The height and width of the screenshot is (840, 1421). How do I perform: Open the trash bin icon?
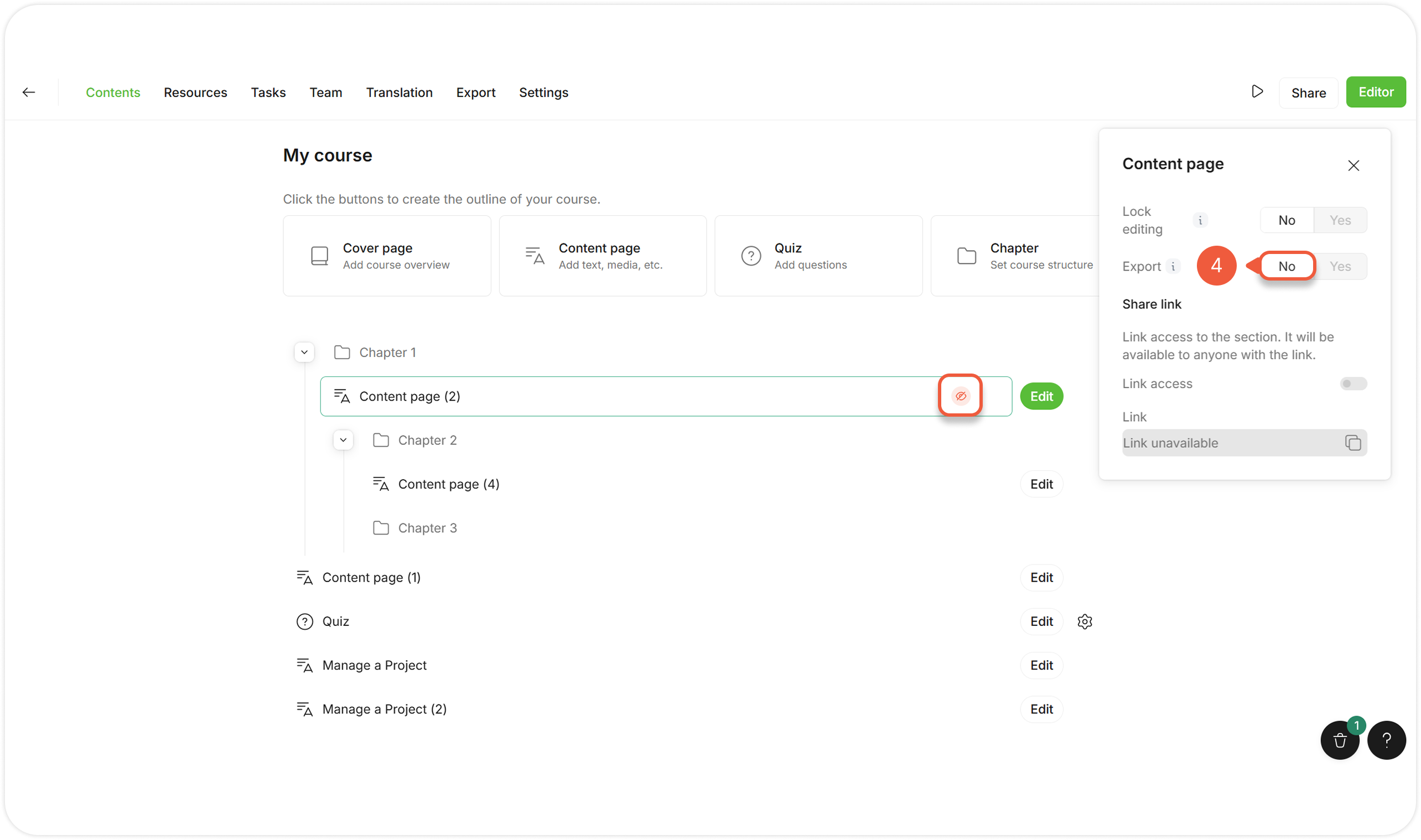[x=1340, y=740]
